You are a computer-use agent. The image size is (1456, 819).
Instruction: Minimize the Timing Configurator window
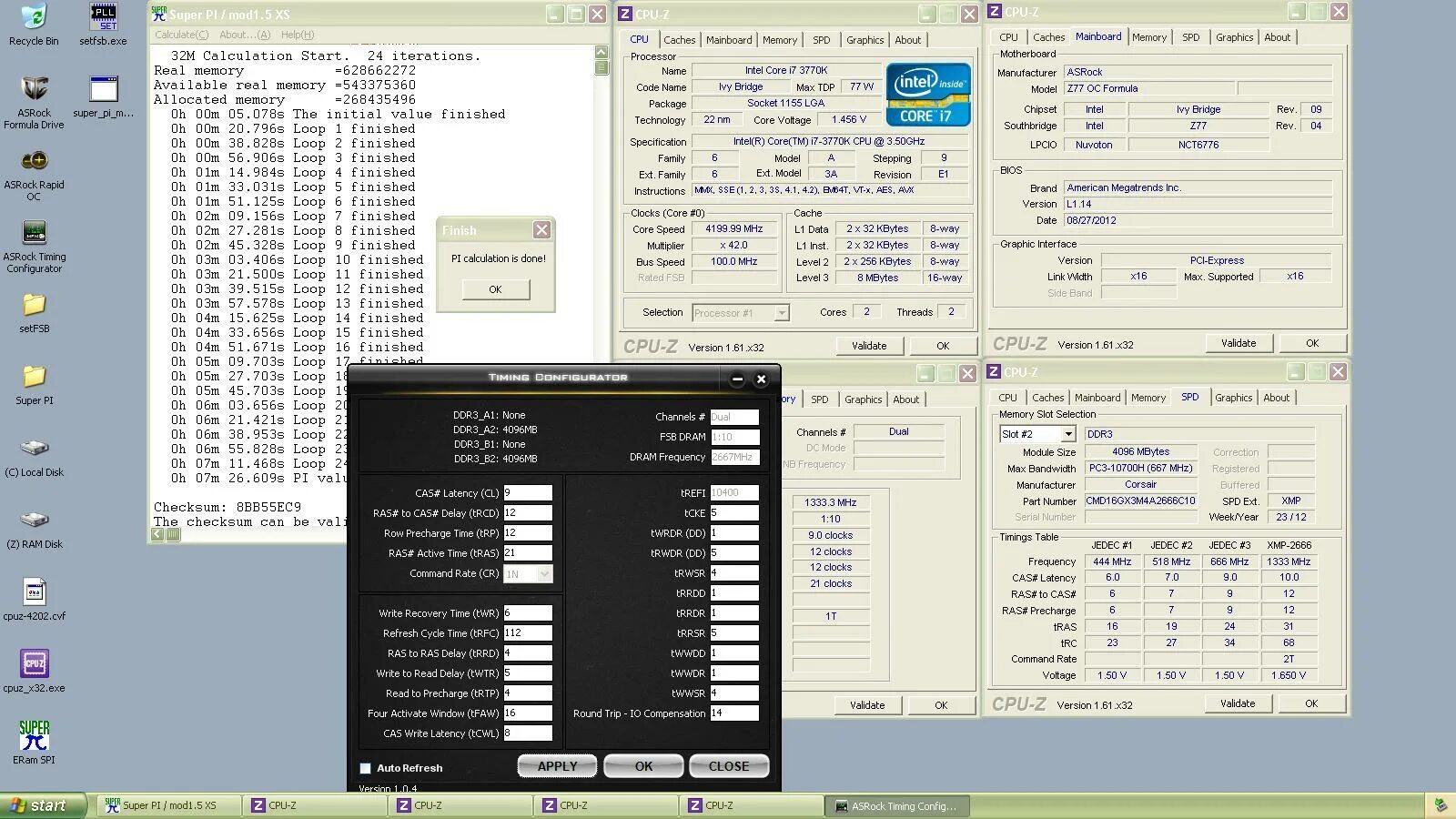click(737, 379)
